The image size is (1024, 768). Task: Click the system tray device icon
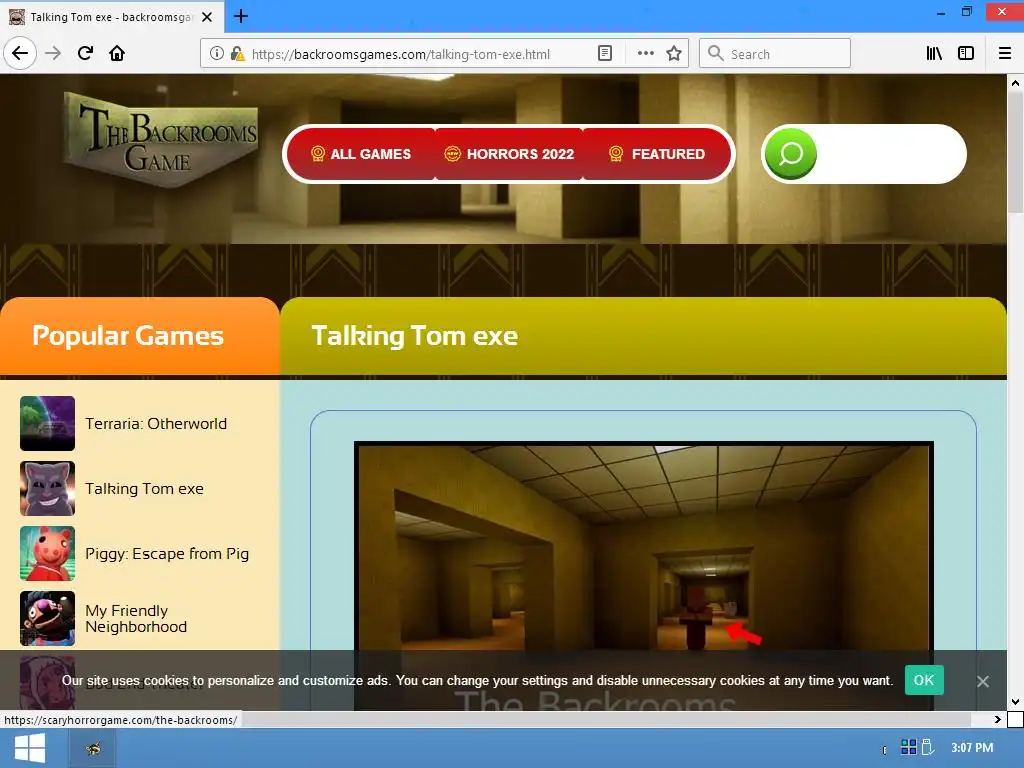coord(927,746)
